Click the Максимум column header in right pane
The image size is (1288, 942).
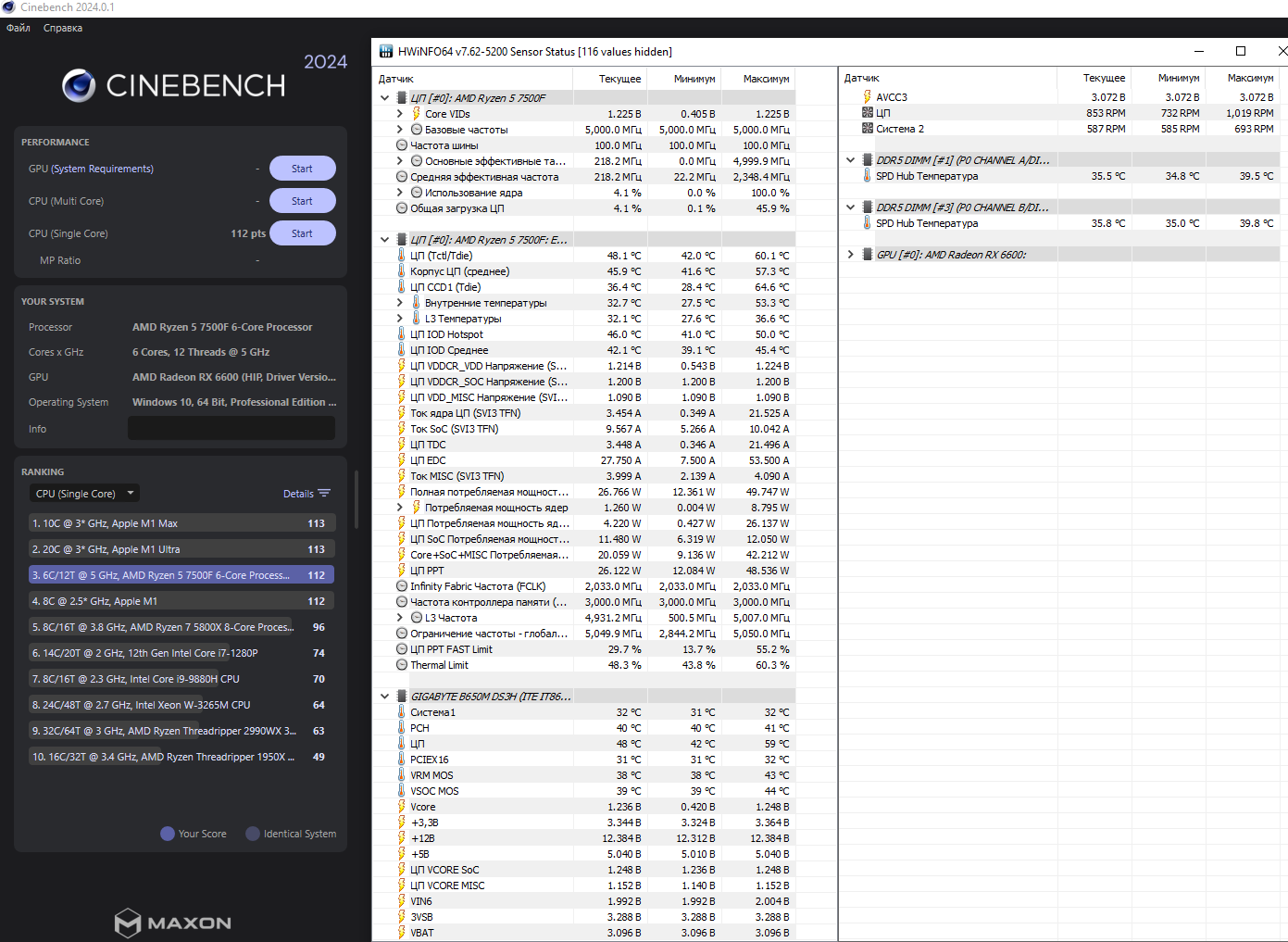click(1250, 78)
